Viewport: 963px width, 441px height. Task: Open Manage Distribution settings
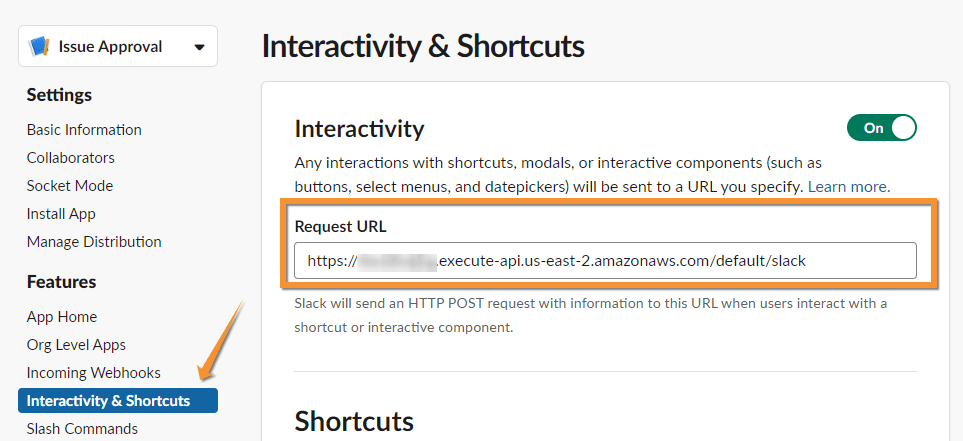(94, 242)
